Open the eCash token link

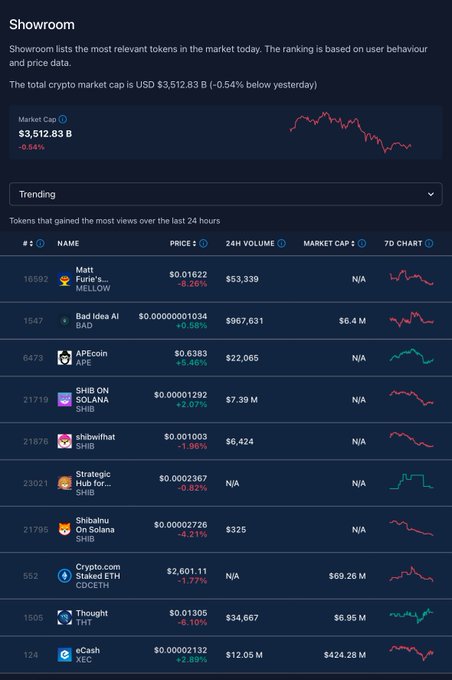[x=88, y=655]
